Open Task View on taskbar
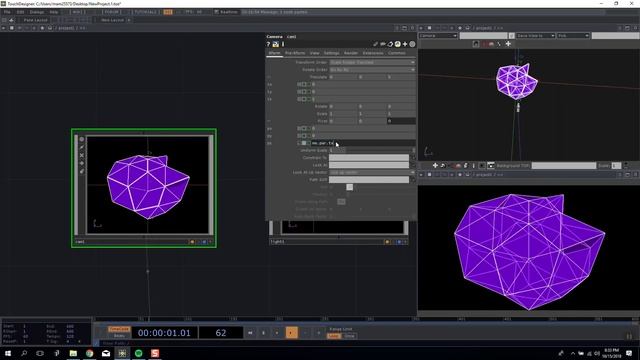 [40, 353]
